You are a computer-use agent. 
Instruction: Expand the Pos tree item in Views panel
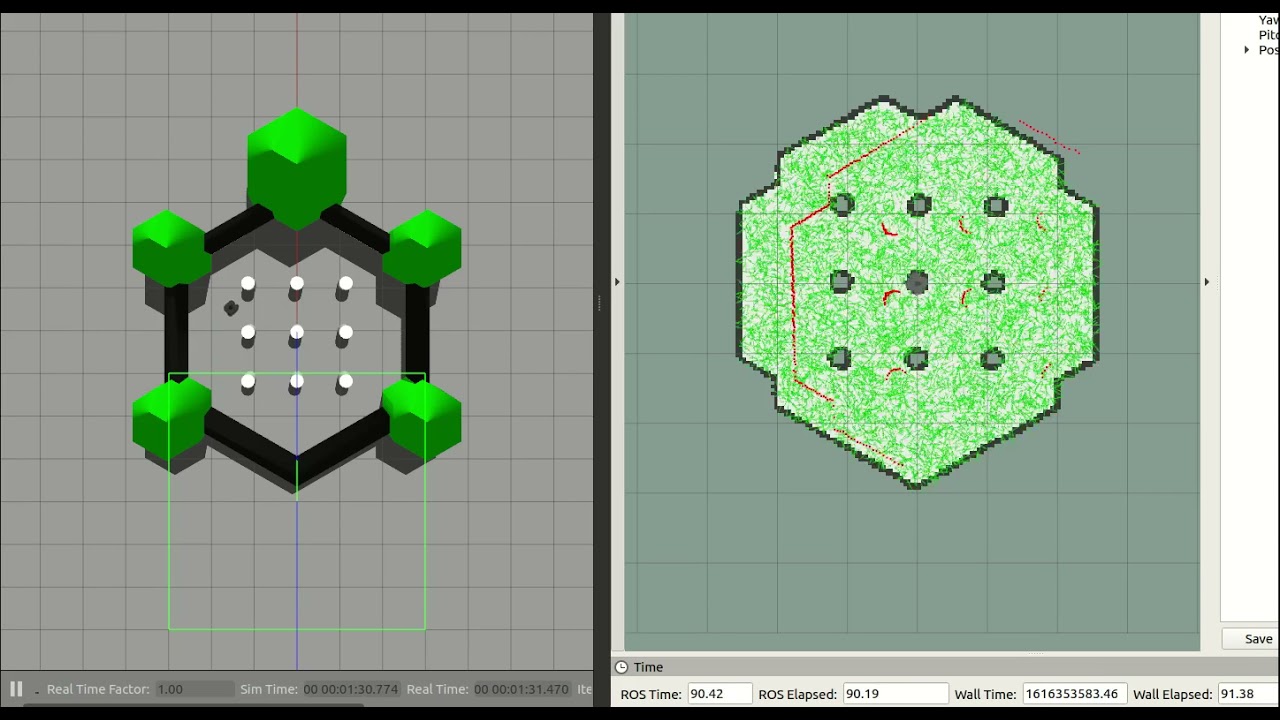coord(1247,50)
